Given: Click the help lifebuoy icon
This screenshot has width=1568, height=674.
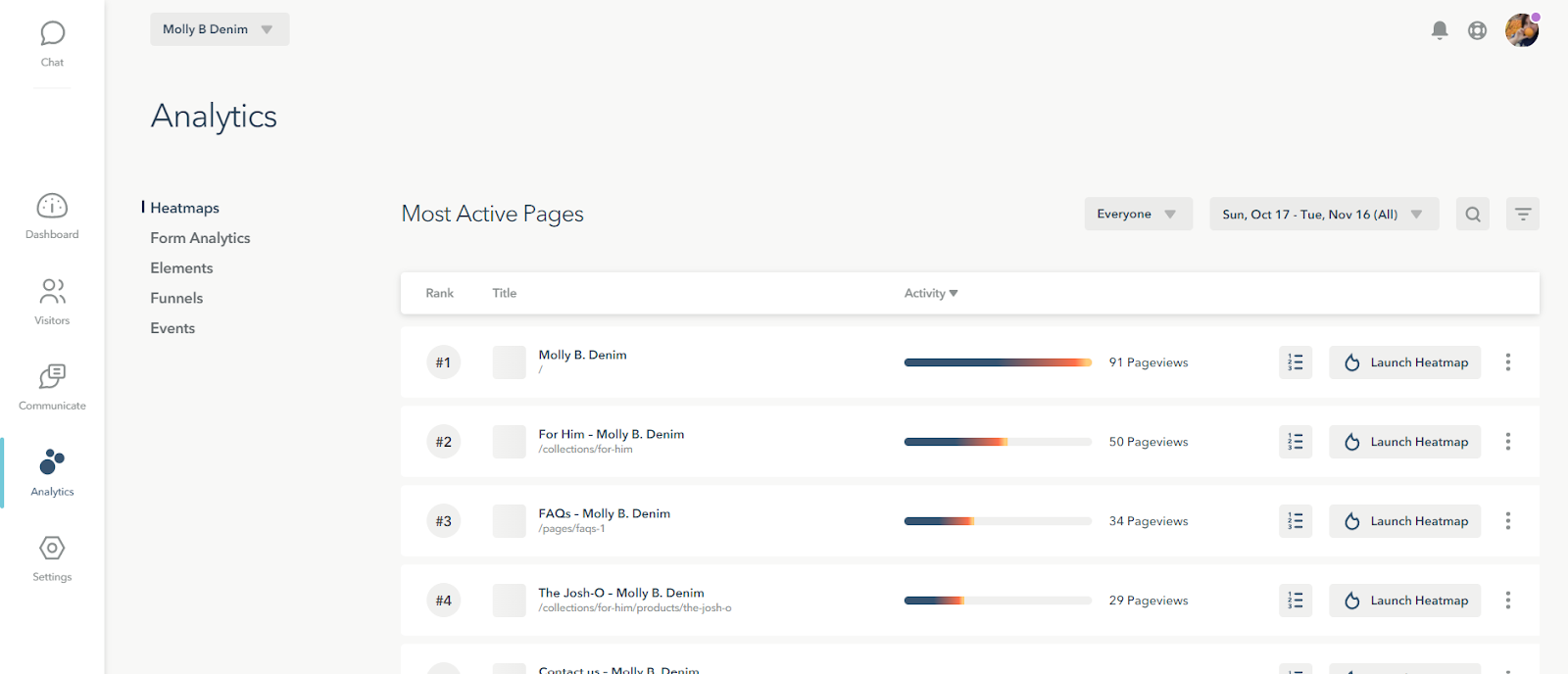Looking at the screenshot, I should 1477,30.
